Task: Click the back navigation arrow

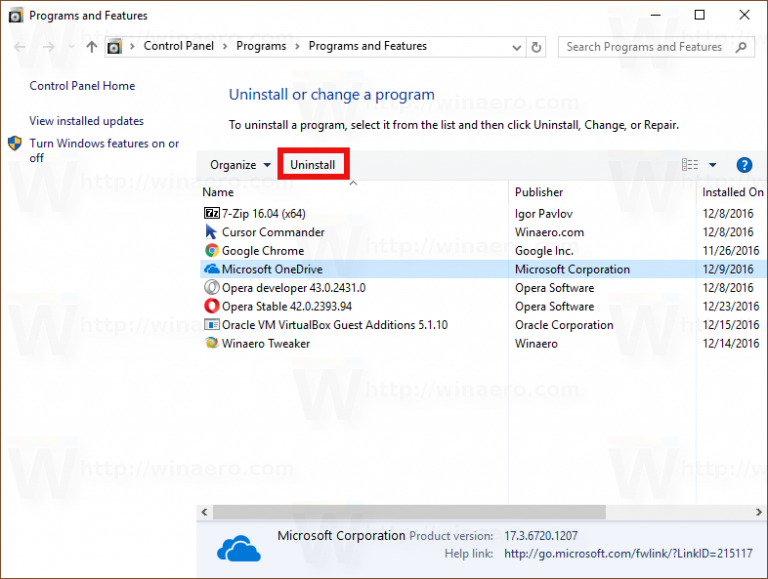Action: 20,47
